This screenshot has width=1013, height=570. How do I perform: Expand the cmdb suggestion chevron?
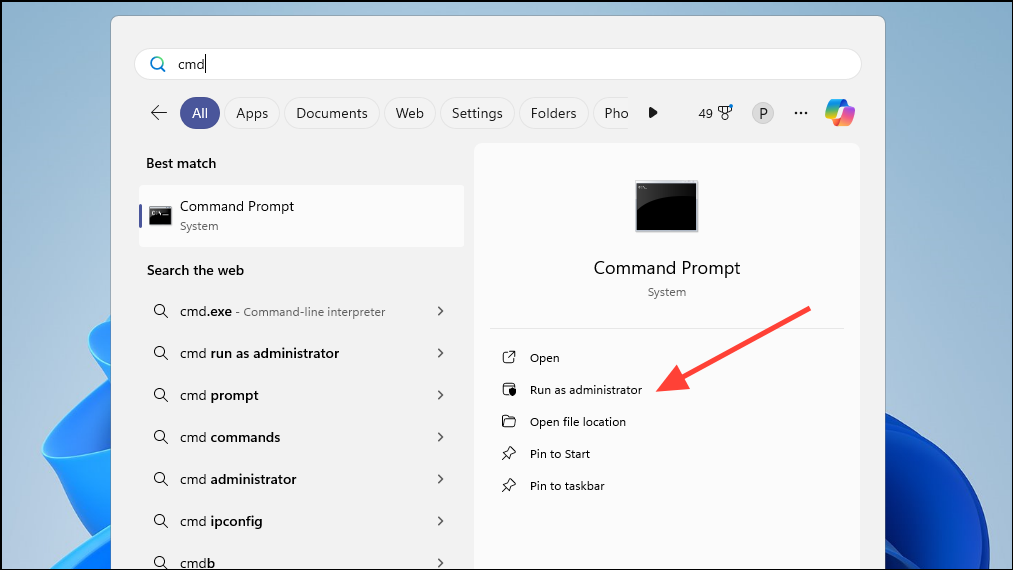coord(441,562)
